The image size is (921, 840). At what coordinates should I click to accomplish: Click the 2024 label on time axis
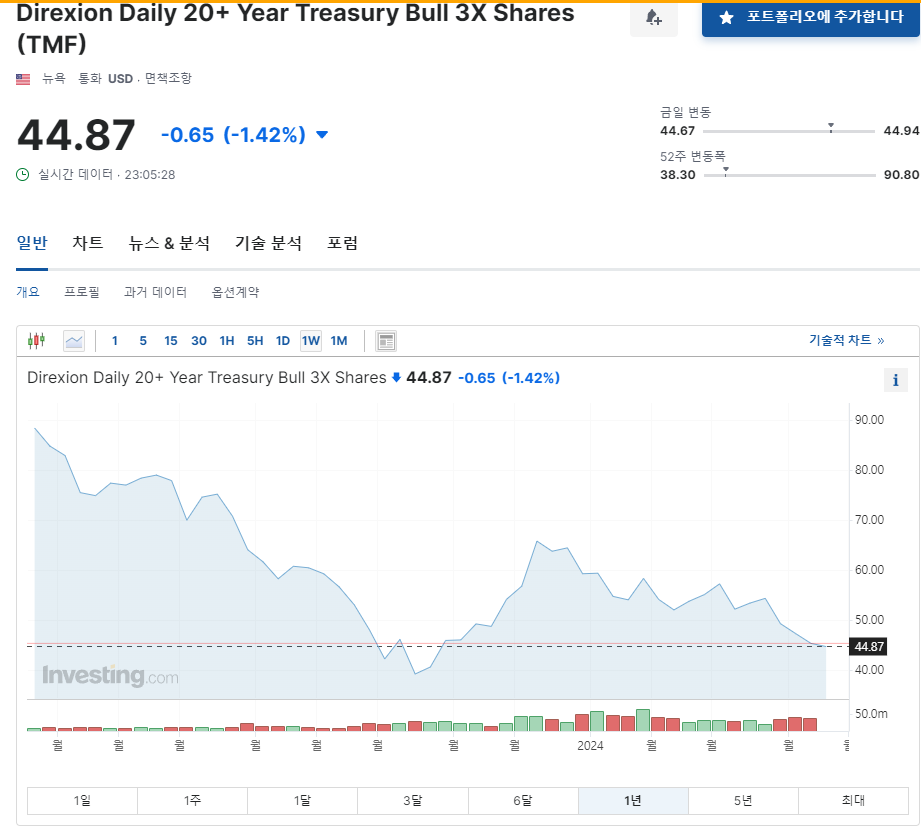[x=590, y=745]
